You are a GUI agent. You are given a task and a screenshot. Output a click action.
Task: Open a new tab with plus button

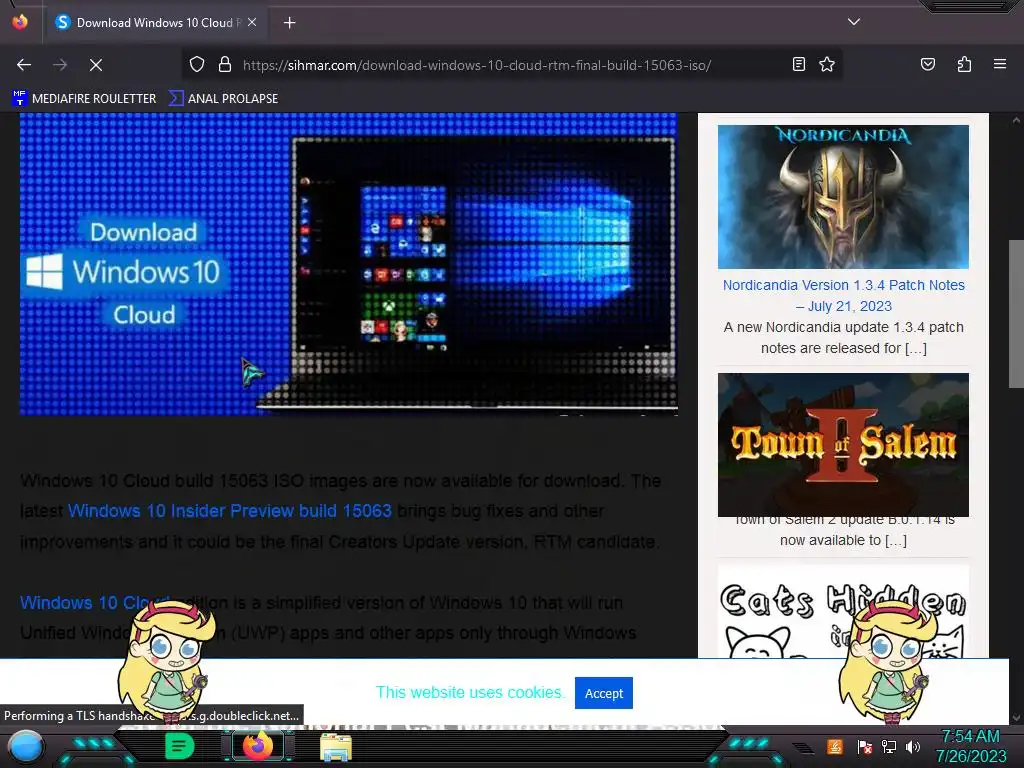(290, 23)
